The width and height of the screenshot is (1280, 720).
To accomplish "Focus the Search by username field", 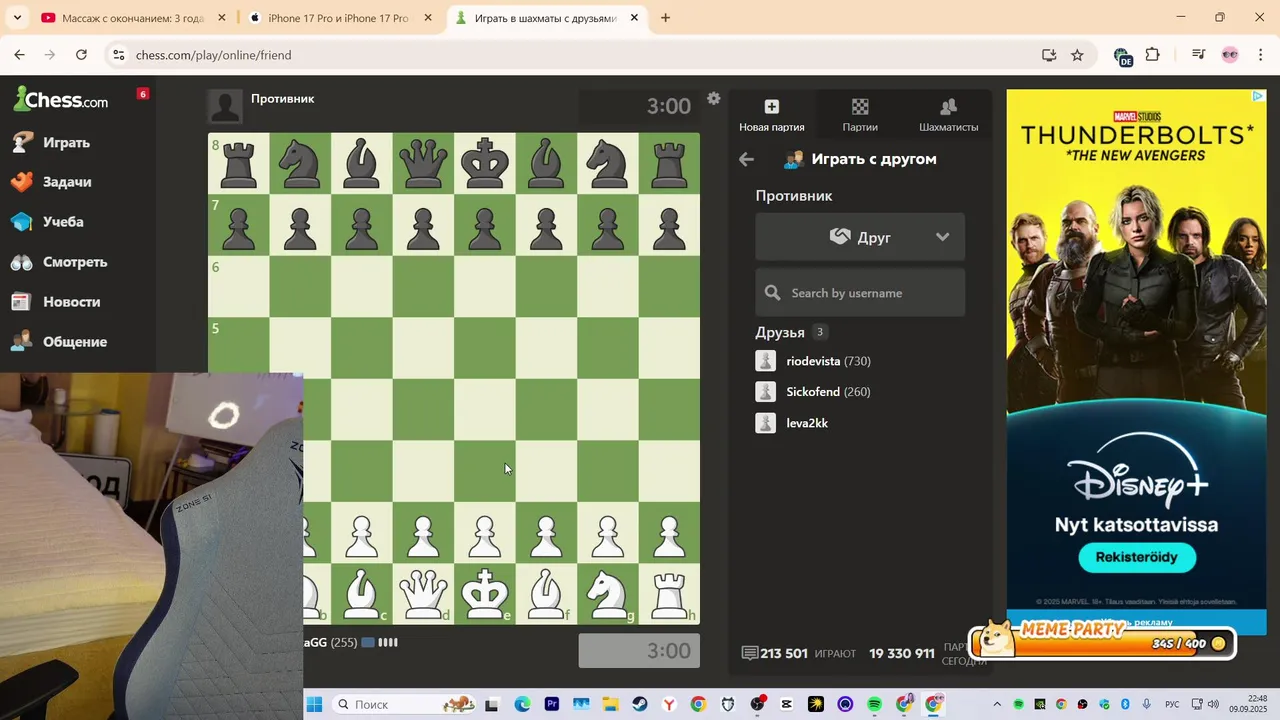I will tap(860, 293).
